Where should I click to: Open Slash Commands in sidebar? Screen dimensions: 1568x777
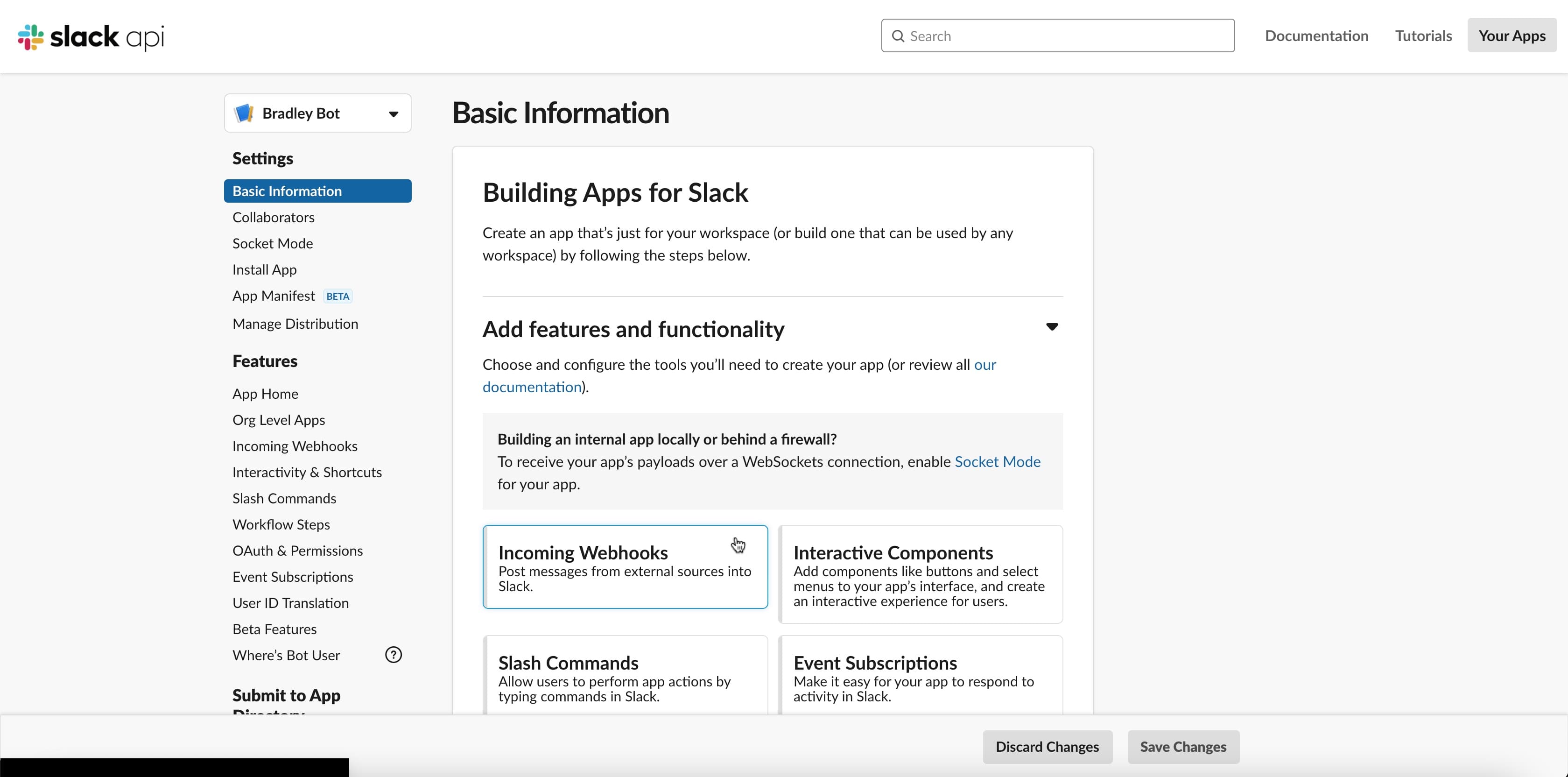pos(284,499)
